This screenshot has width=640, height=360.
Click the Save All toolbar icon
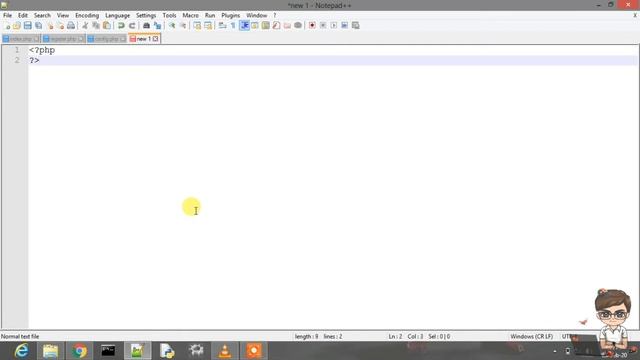click(x=38, y=25)
